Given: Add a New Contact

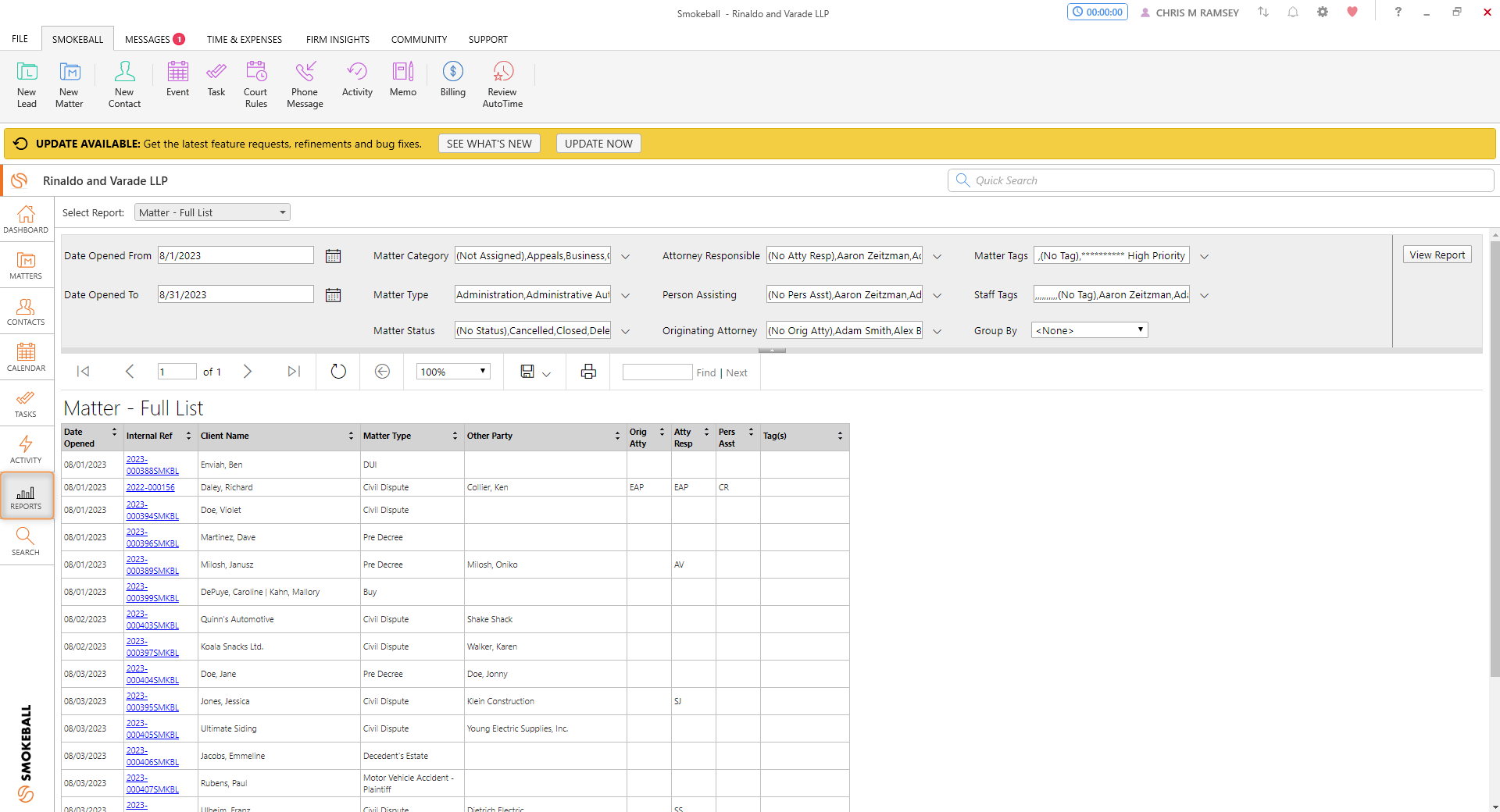Looking at the screenshot, I should [x=124, y=84].
